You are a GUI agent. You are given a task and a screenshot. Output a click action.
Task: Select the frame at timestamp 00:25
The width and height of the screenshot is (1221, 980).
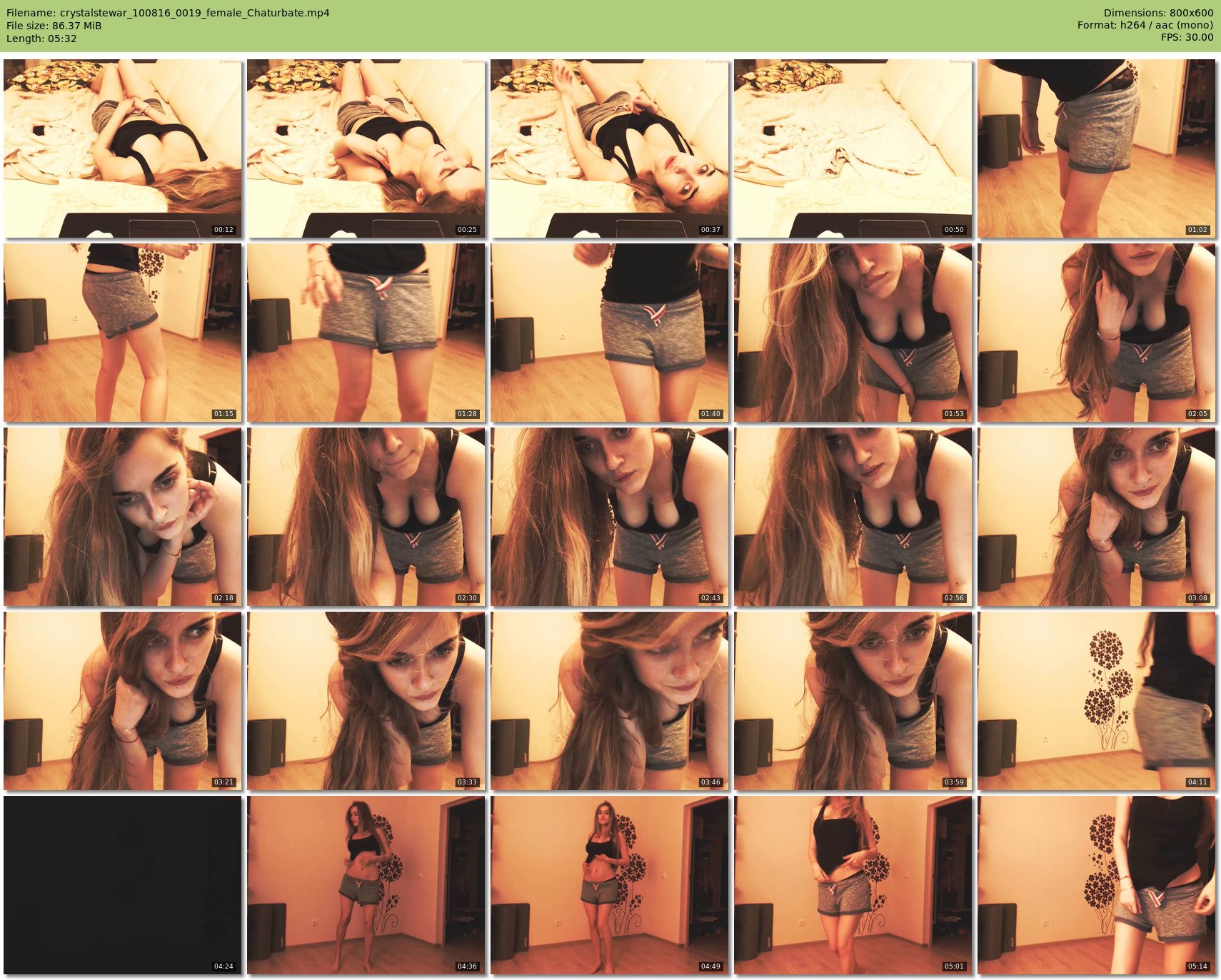pos(366,148)
